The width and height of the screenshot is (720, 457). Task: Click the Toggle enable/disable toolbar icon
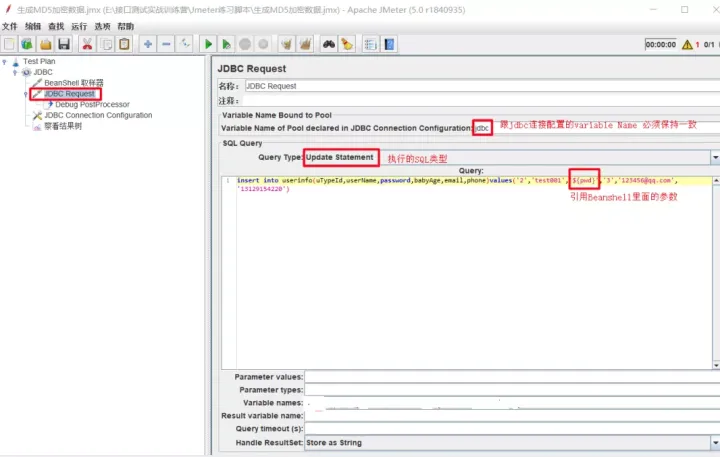tap(185, 45)
